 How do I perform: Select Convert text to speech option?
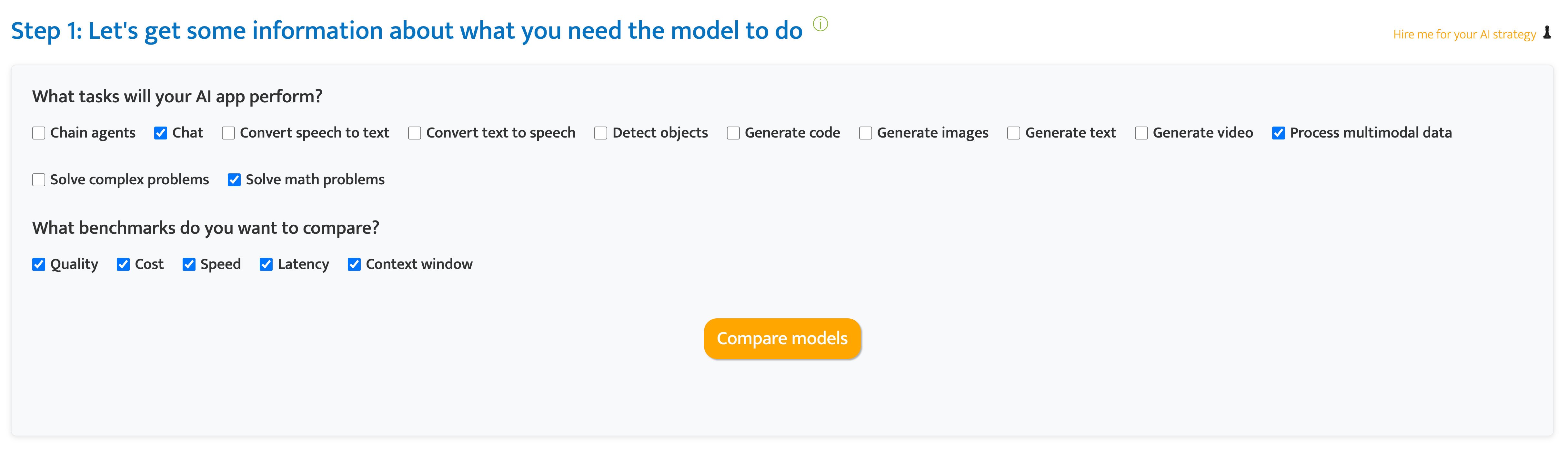(x=415, y=133)
